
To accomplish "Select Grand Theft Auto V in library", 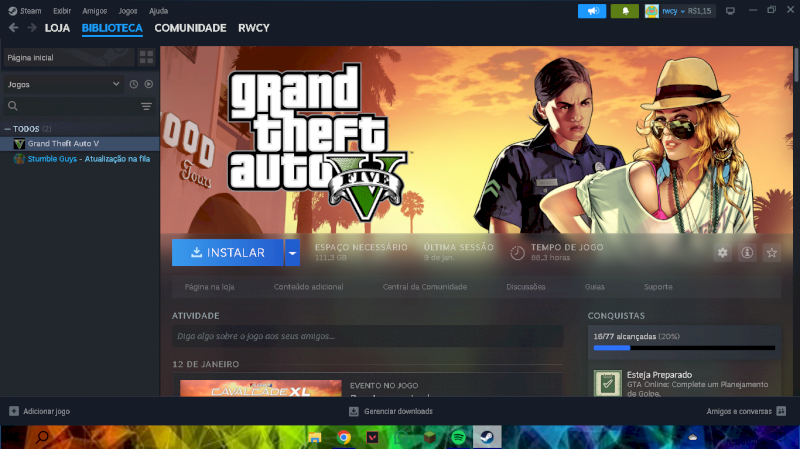I will 80,144.
